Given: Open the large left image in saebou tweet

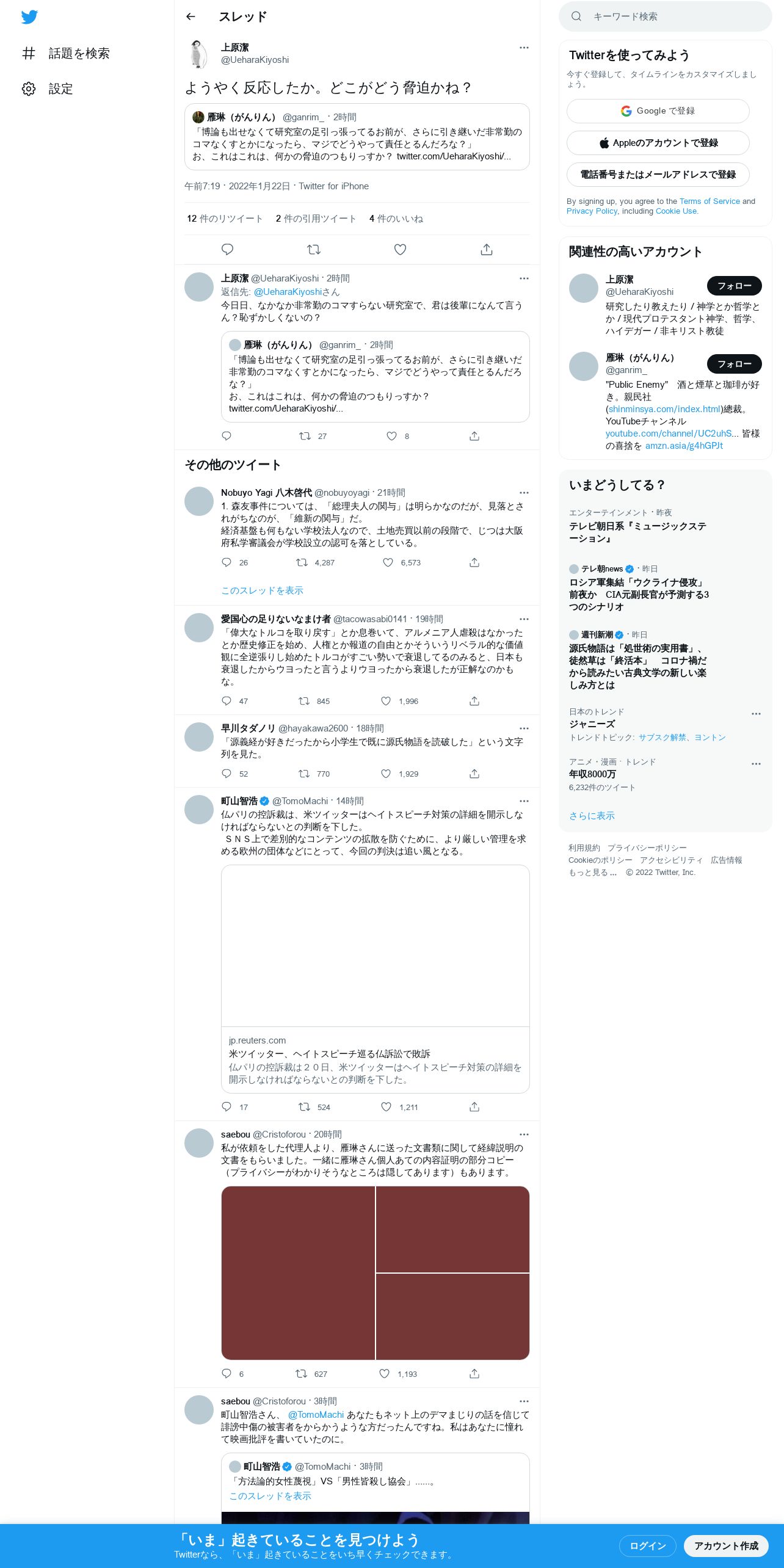Looking at the screenshot, I should (x=298, y=1272).
